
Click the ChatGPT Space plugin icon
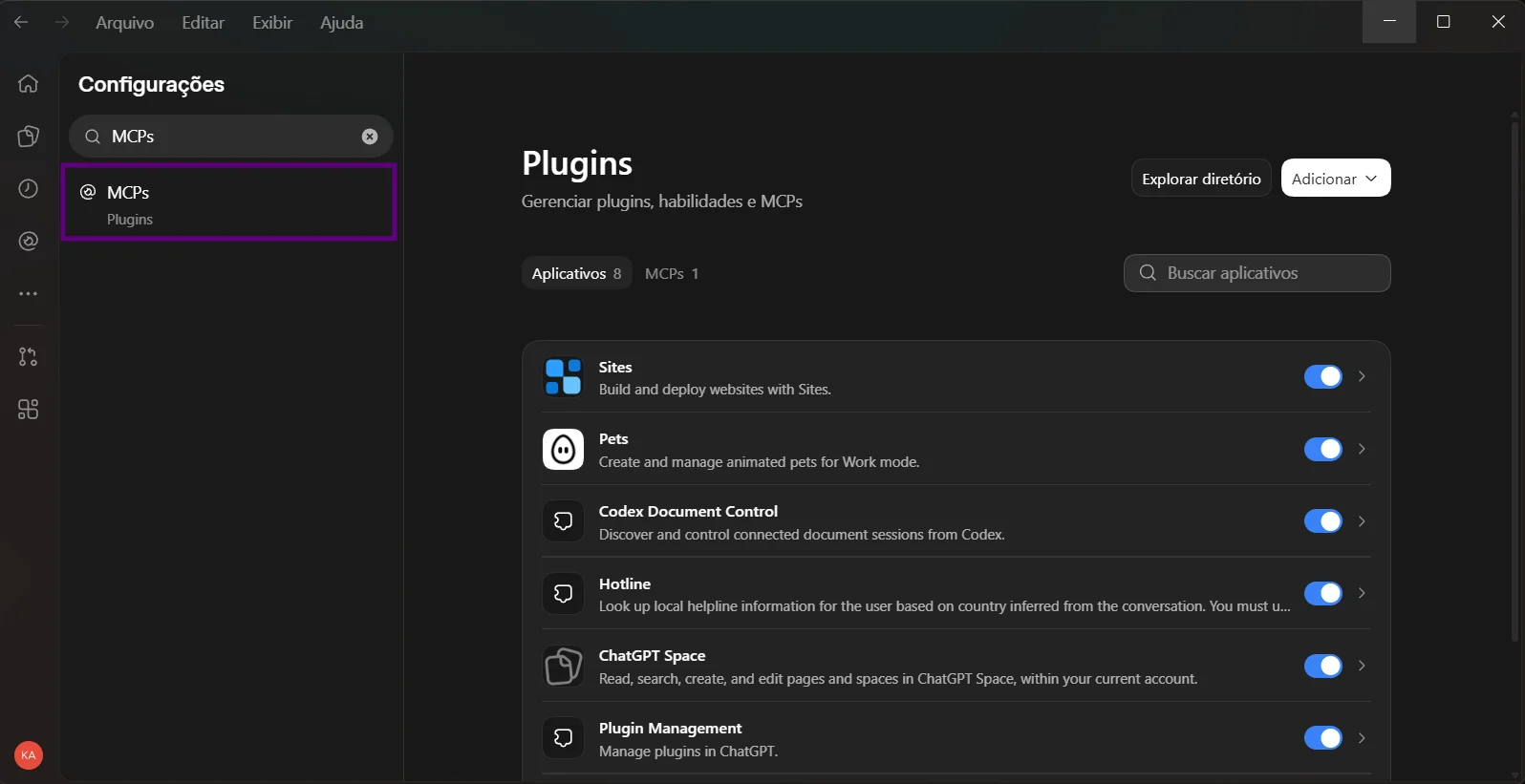pyautogui.click(x=563, y=666)
